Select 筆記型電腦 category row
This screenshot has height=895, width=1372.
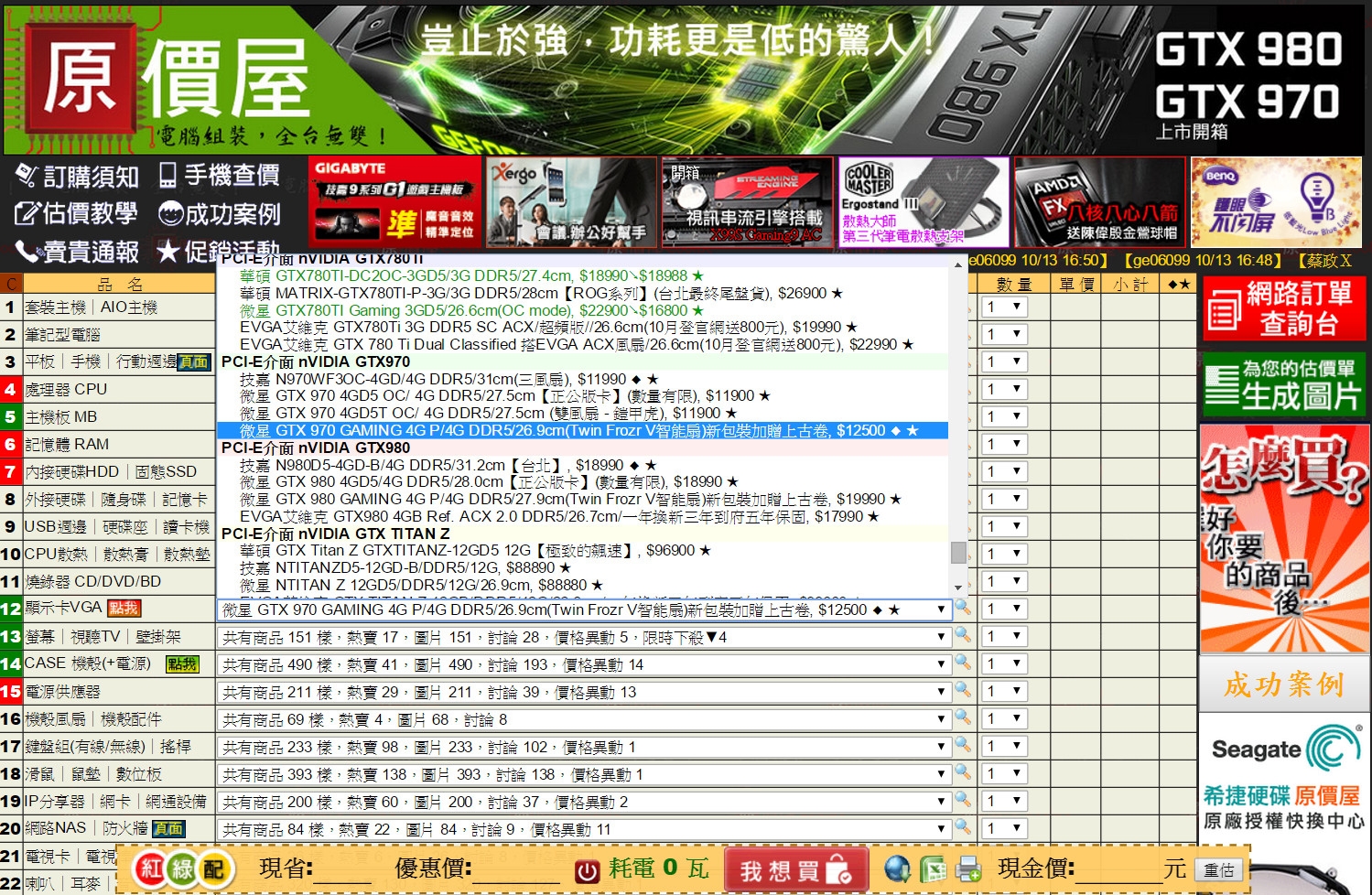[108, 334]
